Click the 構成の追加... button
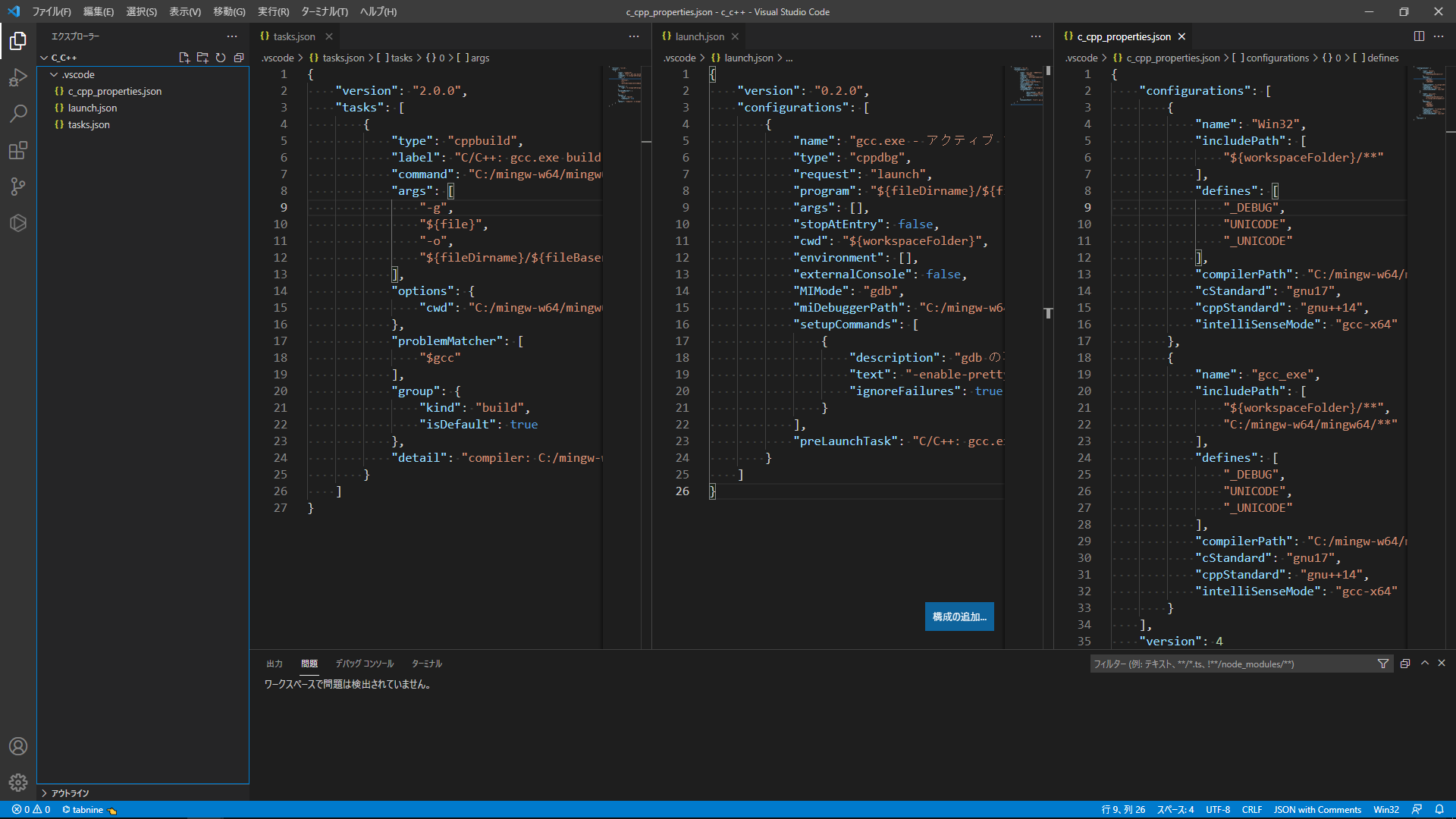The height and width of the screenshot is (819, 1456). (x=959, y=617)
